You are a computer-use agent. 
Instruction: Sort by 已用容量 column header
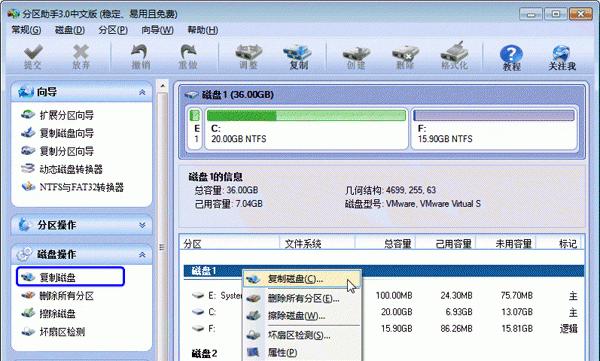click(x=445, y=243)
